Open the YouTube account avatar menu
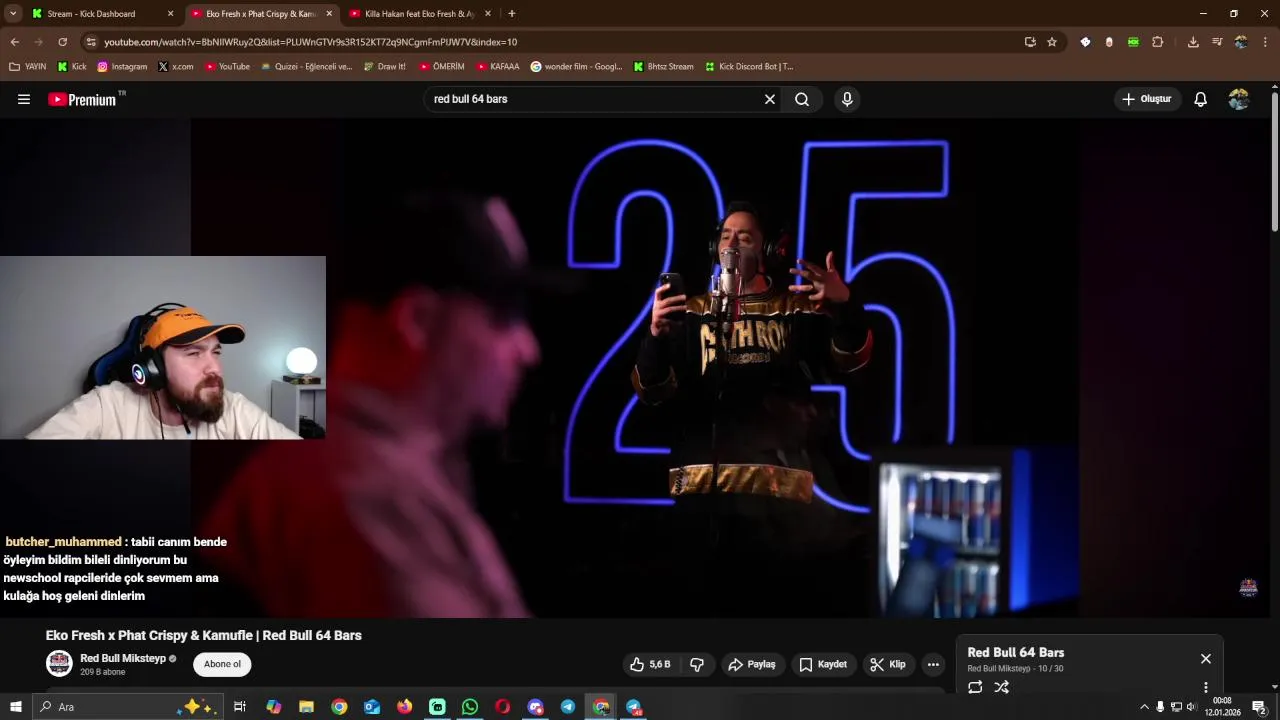This screenshot has height=720, width=1280. (1239, 99)
